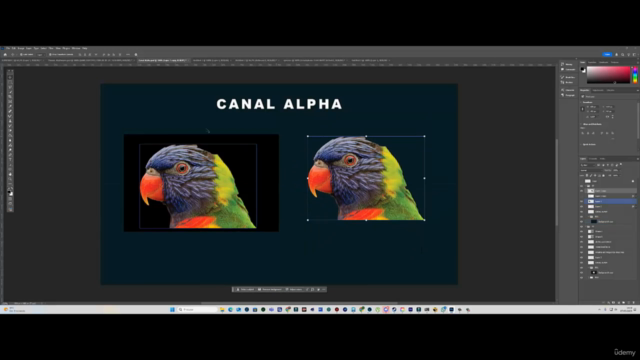The height and width of the screenshot is (360, 640).
Task: Open the Layers panel flyout menu
Action: pyautogui.click(x=638, y=159)
